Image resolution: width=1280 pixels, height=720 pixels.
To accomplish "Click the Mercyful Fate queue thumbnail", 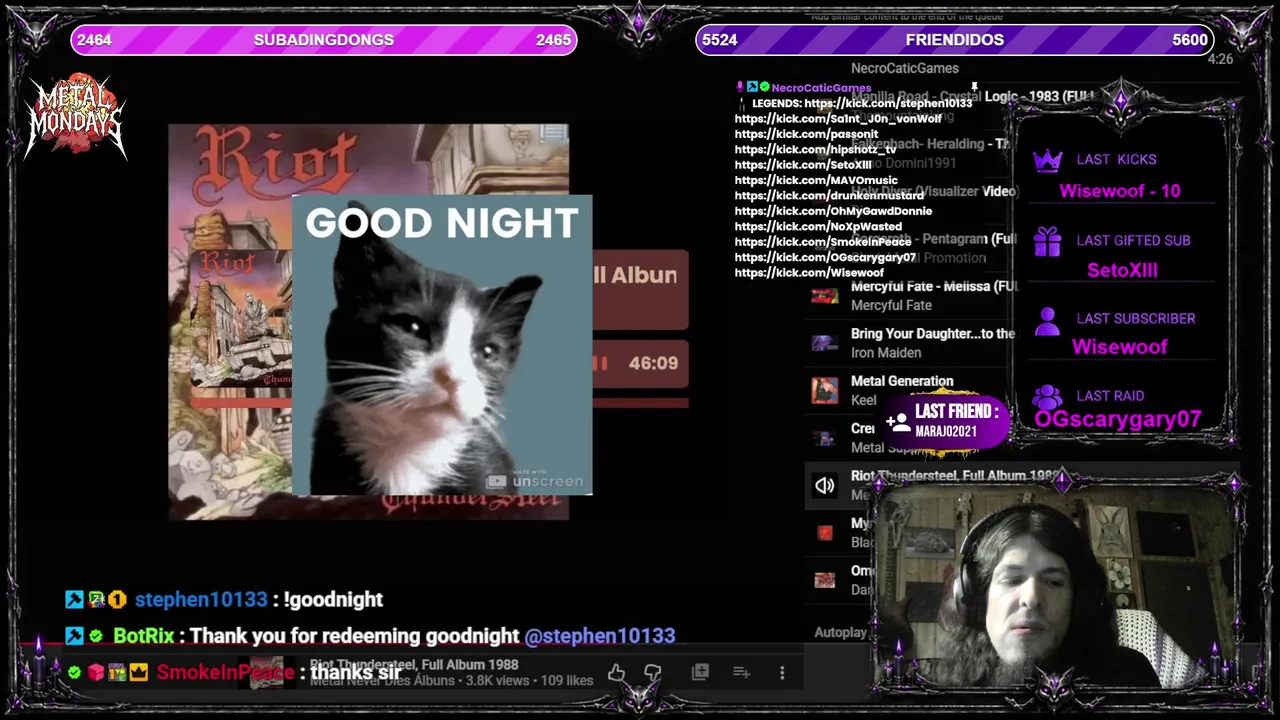I will point(824,296).
